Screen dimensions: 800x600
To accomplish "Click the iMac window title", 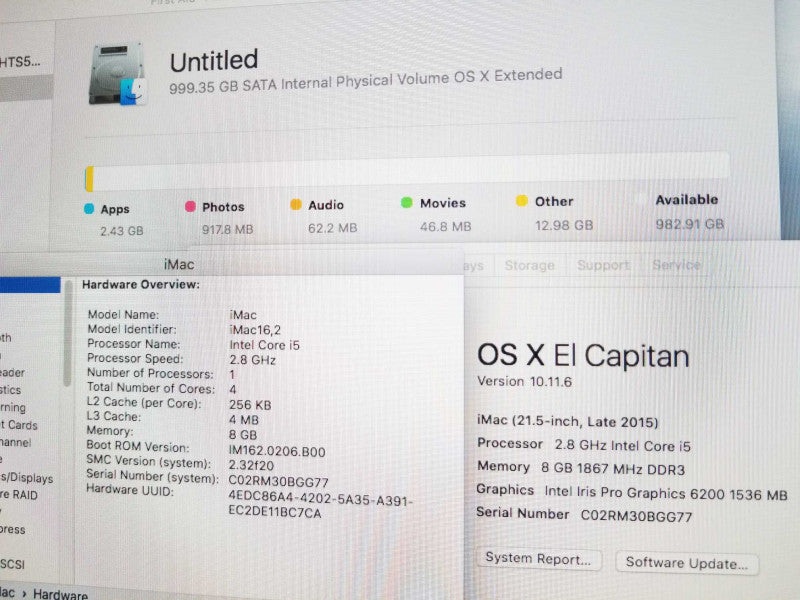I will pyautogui.click(x=179, y=264).
